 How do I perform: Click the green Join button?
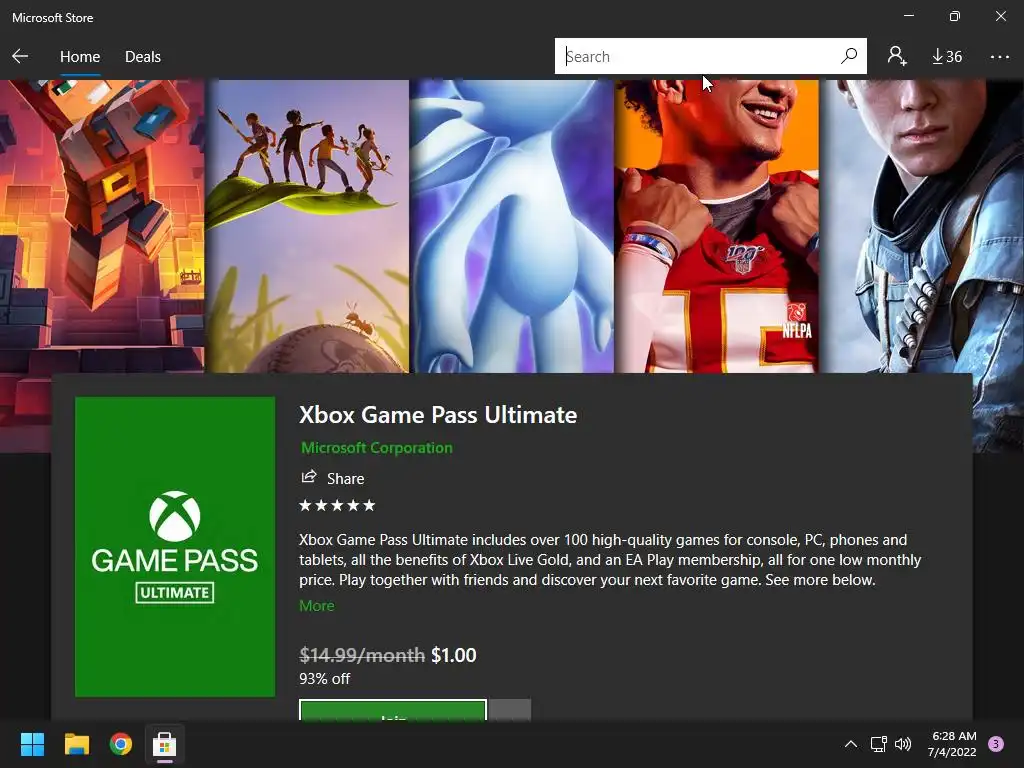pos(392,710)
